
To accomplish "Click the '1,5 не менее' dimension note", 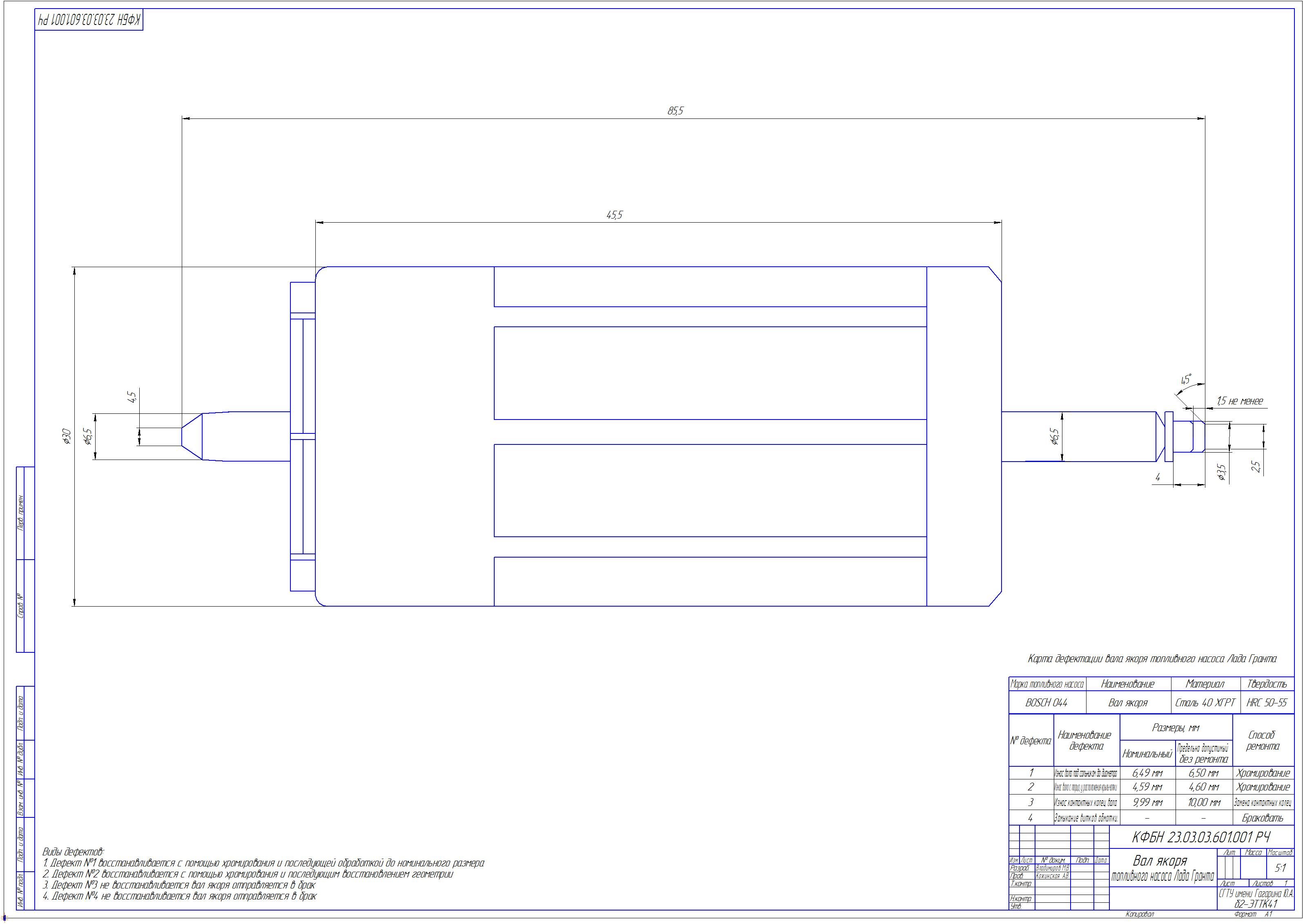I will pos(1239,401).
